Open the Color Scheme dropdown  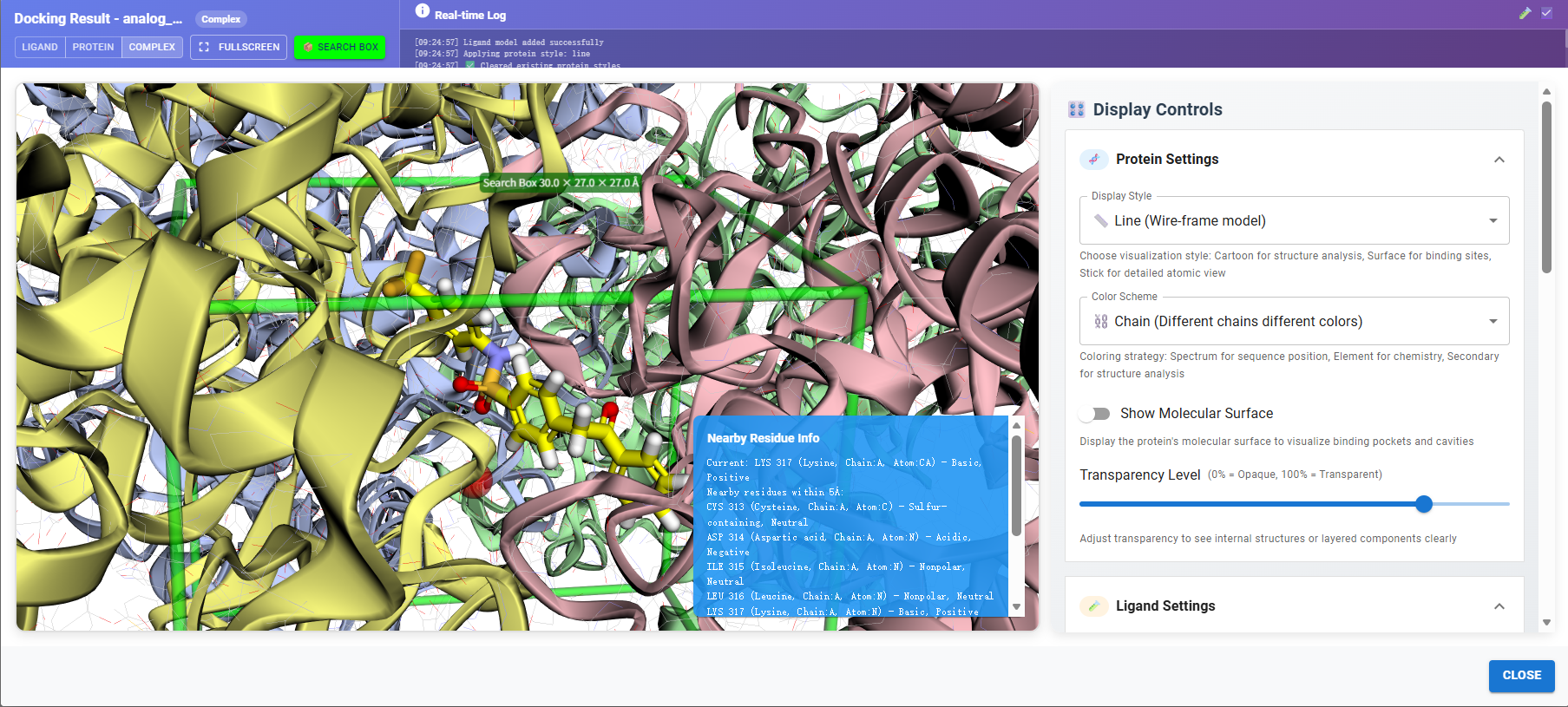pos(1294,322)
